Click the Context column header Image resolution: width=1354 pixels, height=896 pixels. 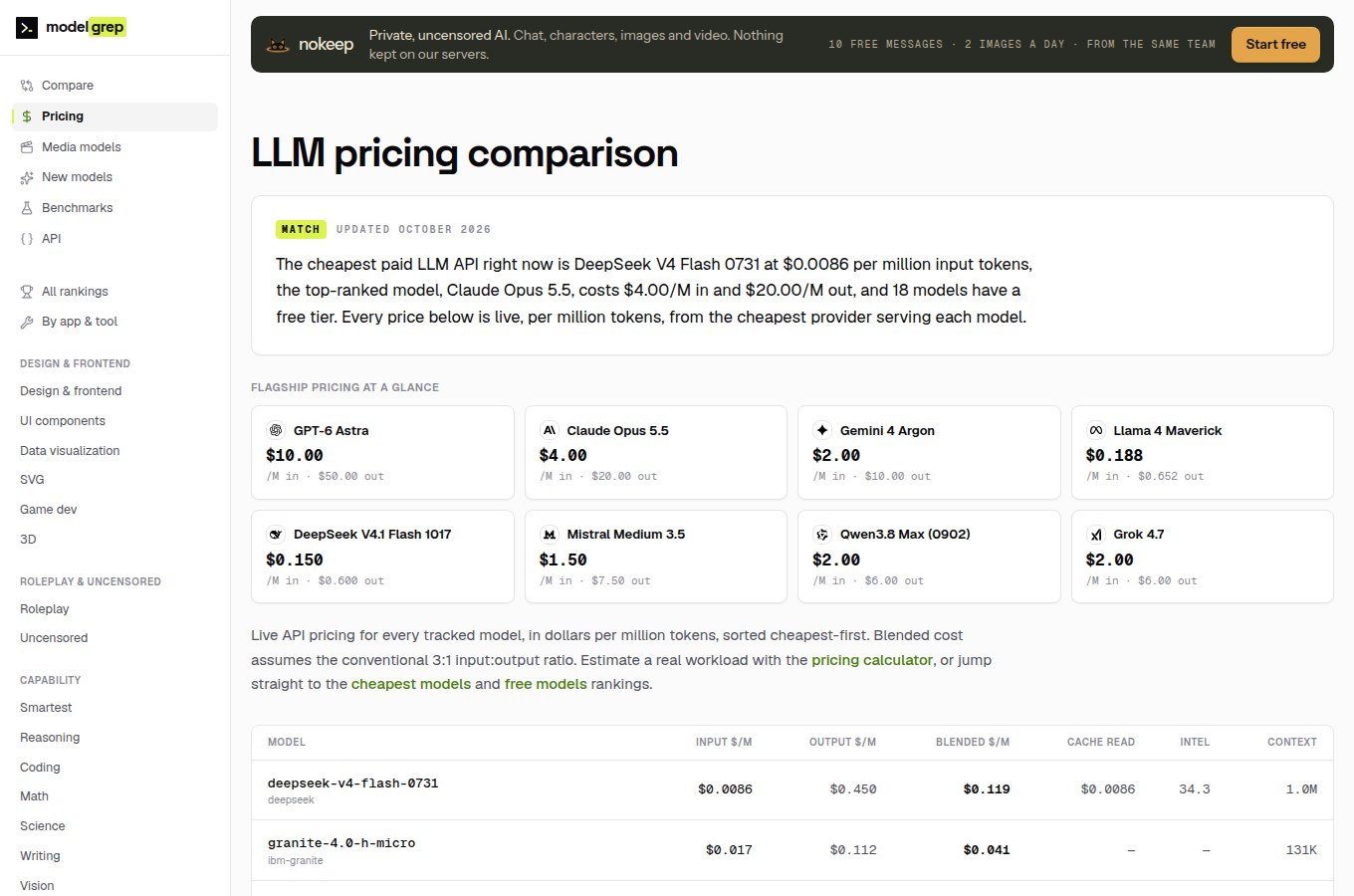pos(1292,743)
